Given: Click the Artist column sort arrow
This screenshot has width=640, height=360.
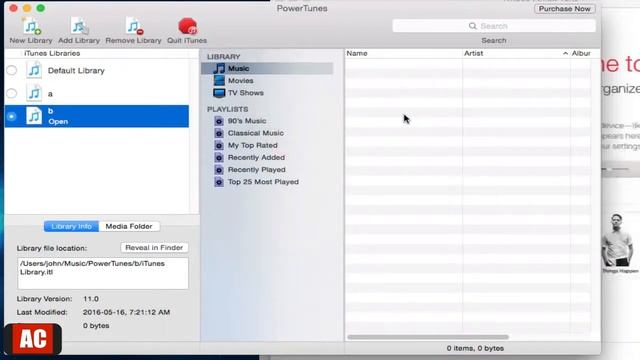Looking at the screenshot, I should point(565,53).
